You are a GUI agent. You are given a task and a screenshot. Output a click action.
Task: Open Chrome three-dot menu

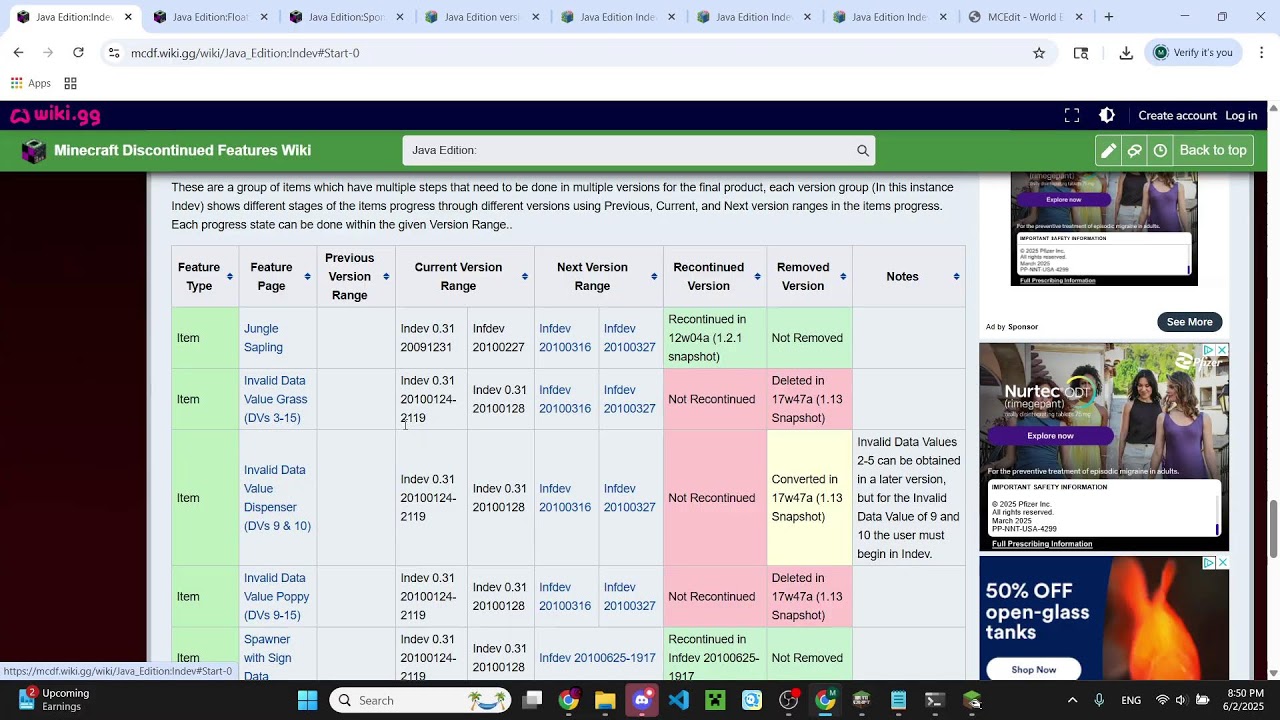[1261, 53]
